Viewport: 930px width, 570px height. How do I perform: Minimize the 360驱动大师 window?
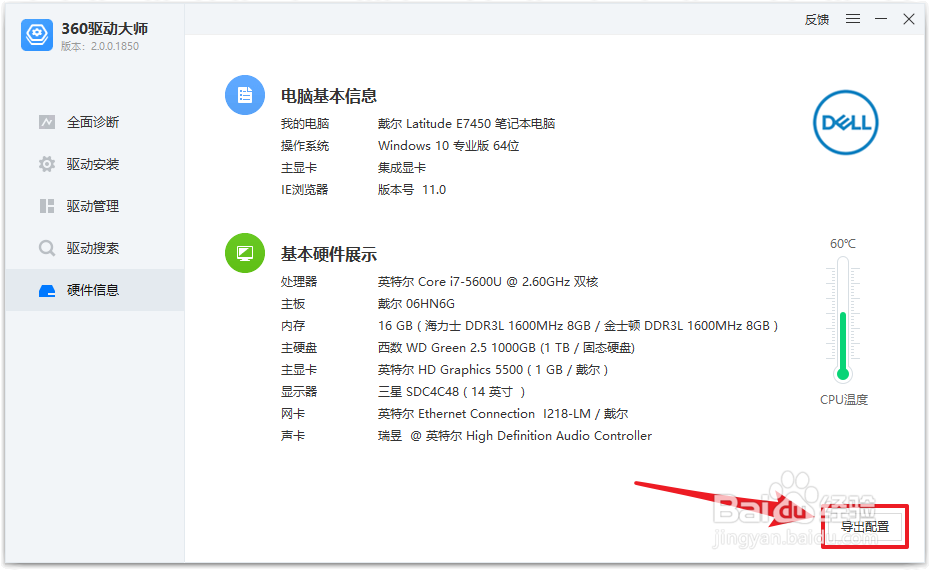click(881, 19)
